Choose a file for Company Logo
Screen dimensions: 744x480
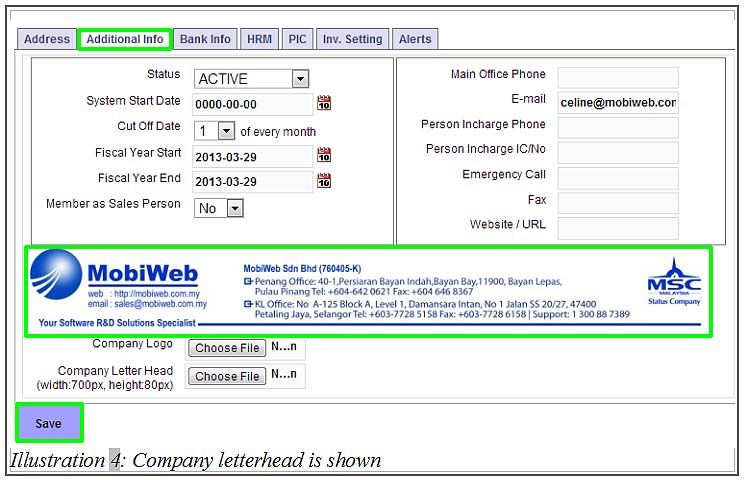[228, 348]
